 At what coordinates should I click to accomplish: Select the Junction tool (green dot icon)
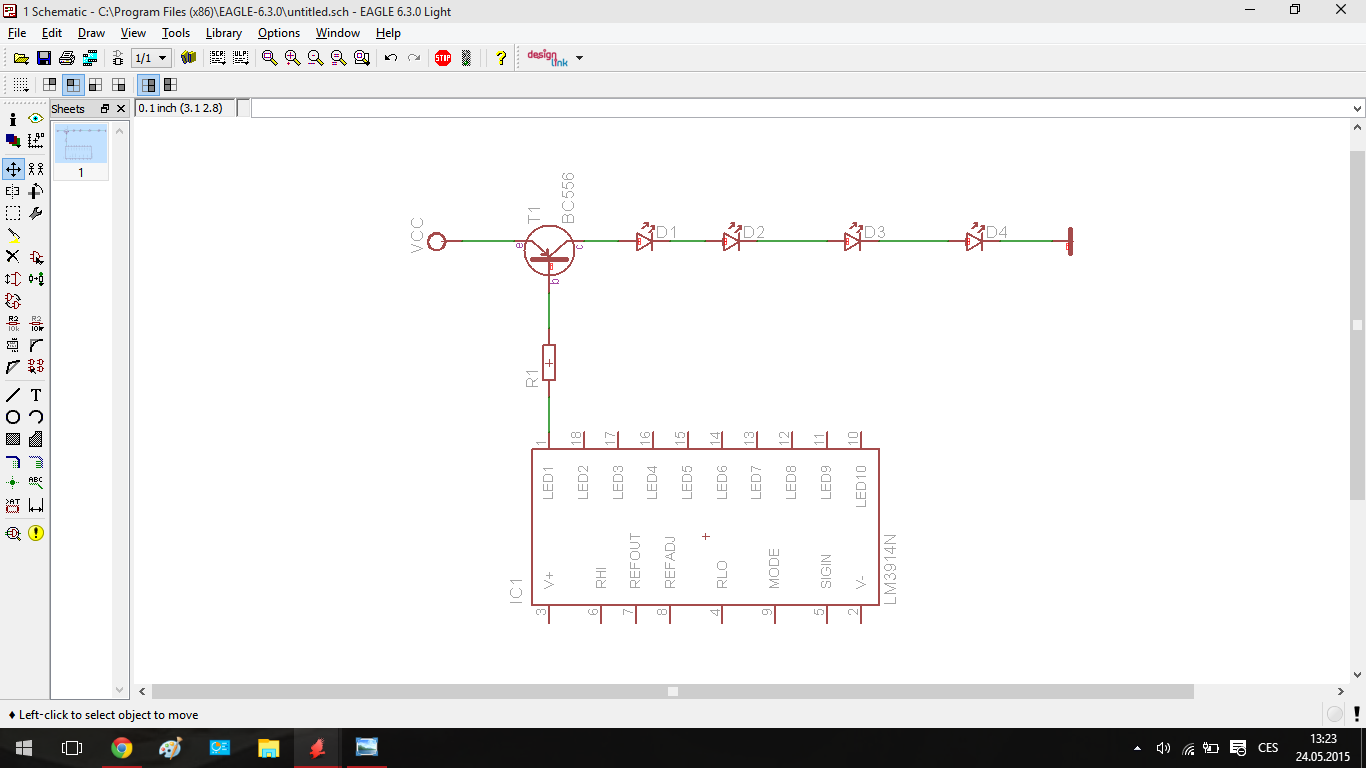[x=13, y=483]
